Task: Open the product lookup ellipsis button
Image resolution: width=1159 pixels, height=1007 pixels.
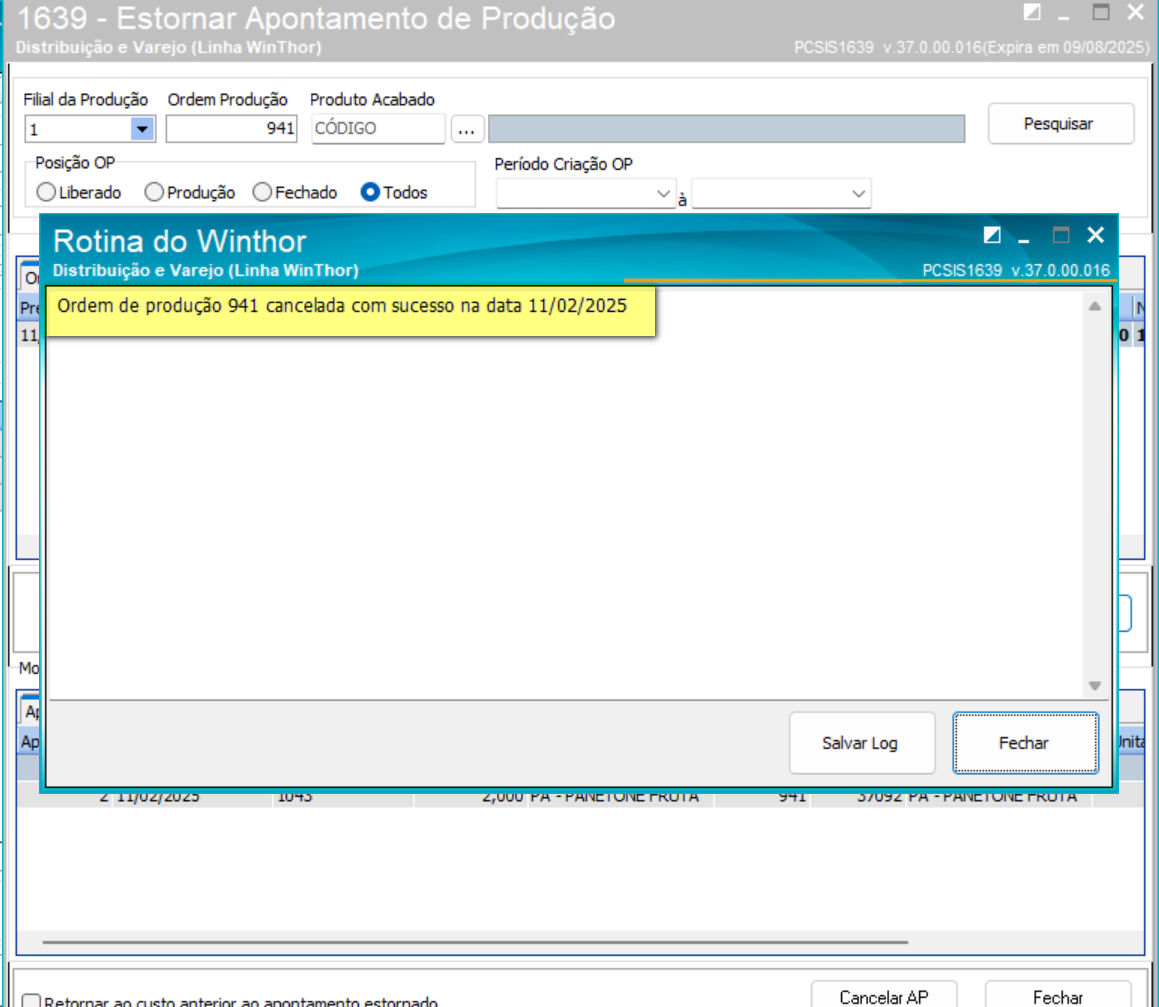Action: coord(466,129)
